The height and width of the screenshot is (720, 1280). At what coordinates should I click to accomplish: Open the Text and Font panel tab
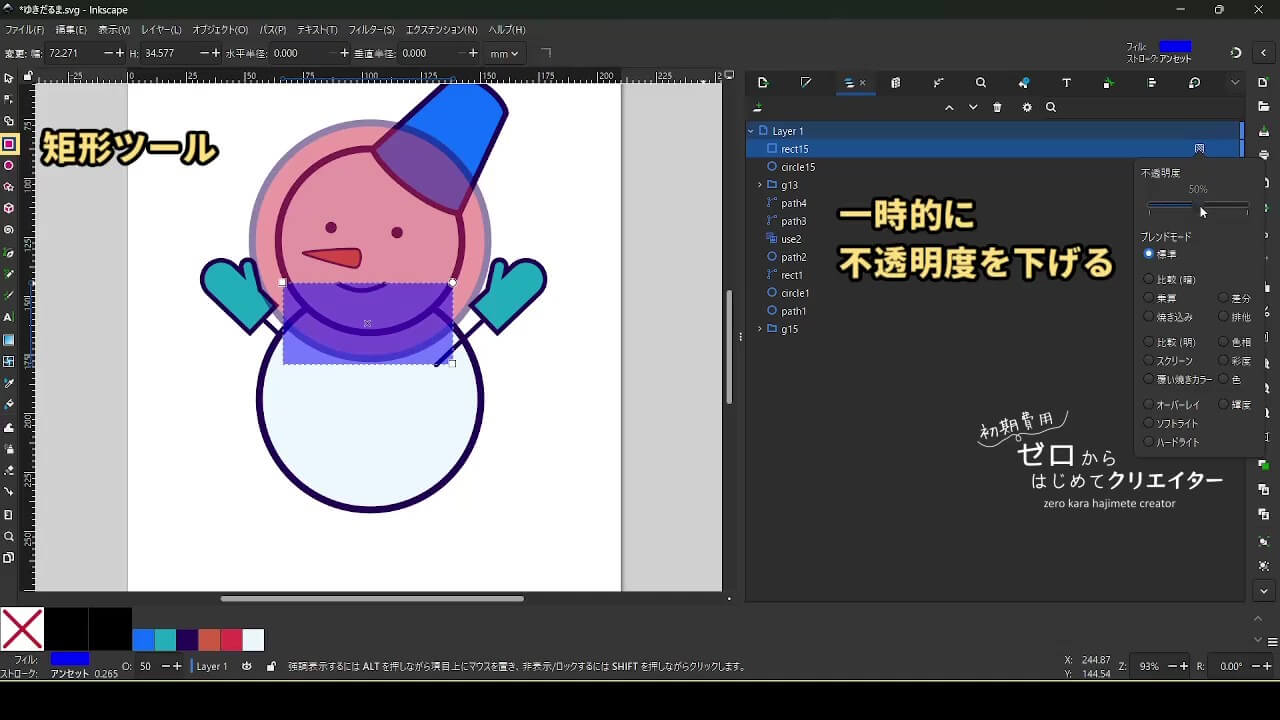point(1066,83)
